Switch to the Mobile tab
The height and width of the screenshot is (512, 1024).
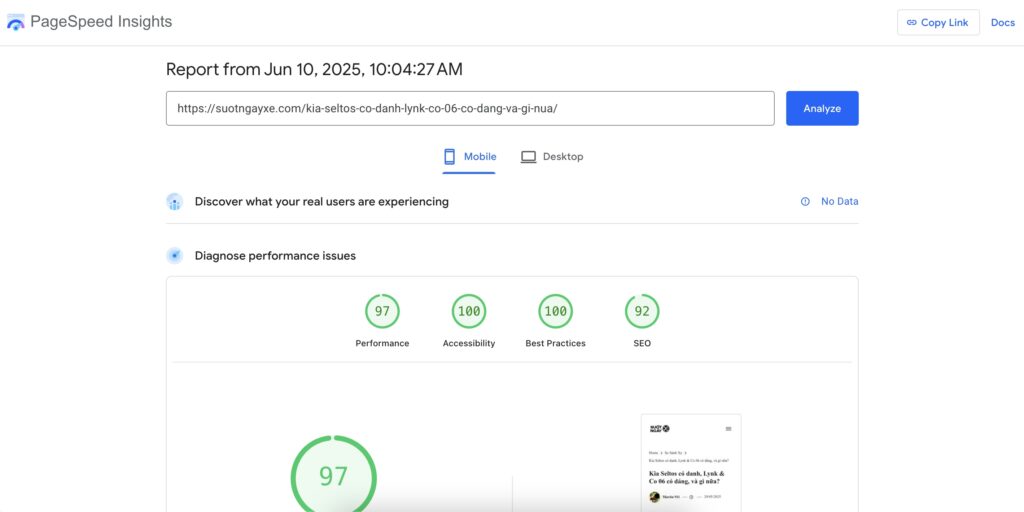click(x=469, y=157)
